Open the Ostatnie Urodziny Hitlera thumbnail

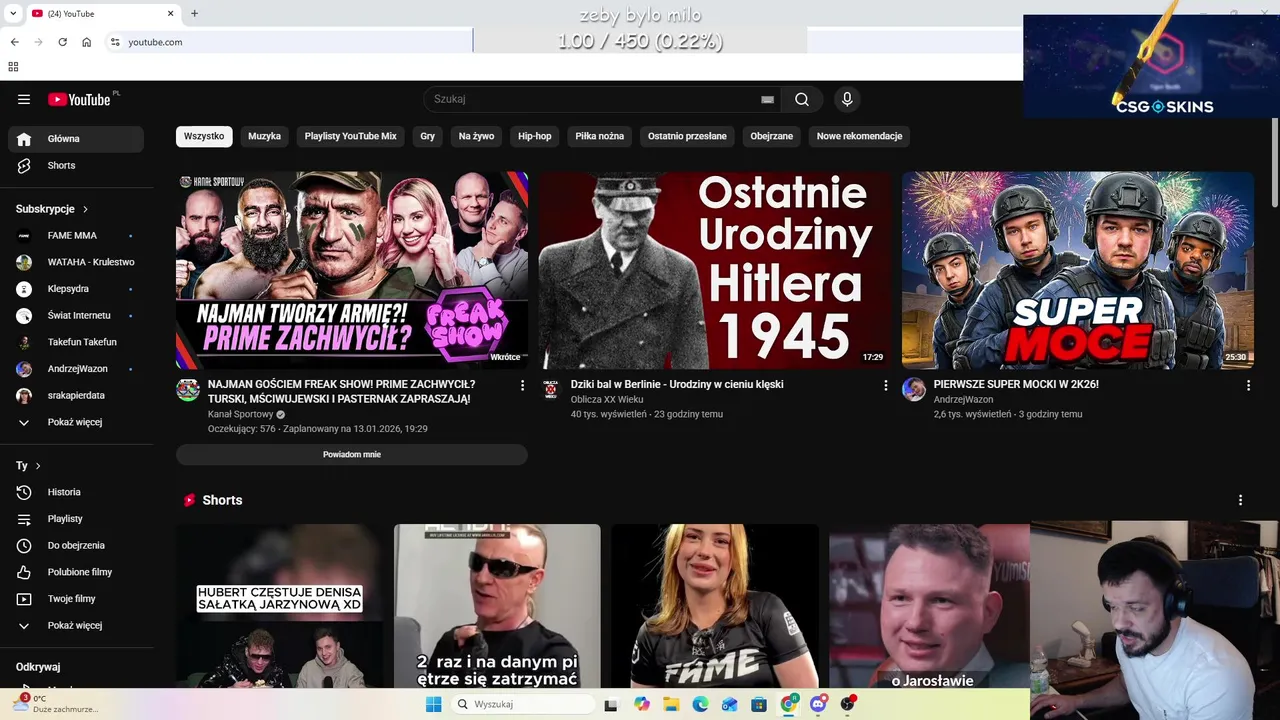pyautogui.click(x=715, y=270)
